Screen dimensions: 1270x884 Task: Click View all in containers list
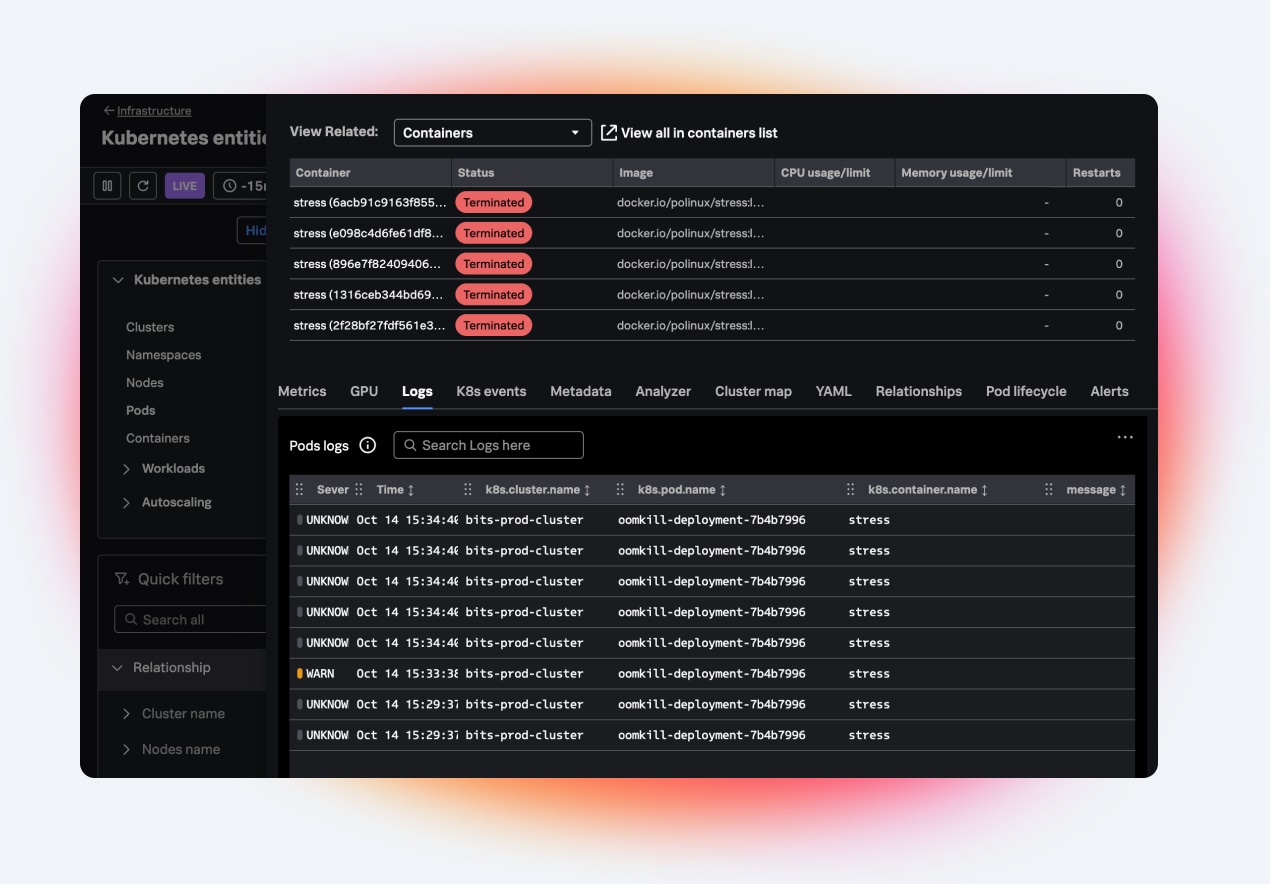pyautogui.click(x=689, y=133)
